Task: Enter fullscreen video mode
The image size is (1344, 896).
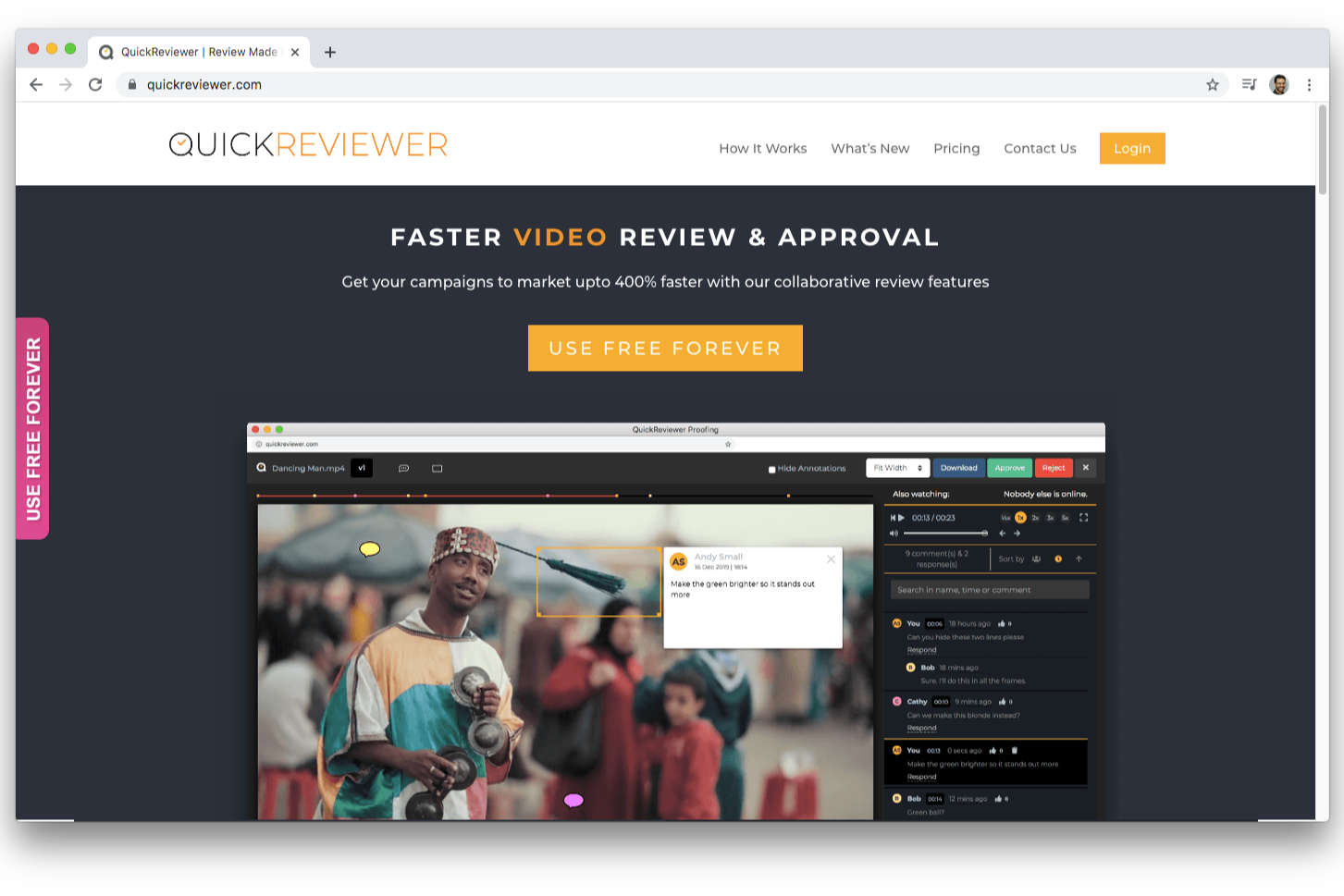Action: pos(1083,518)
